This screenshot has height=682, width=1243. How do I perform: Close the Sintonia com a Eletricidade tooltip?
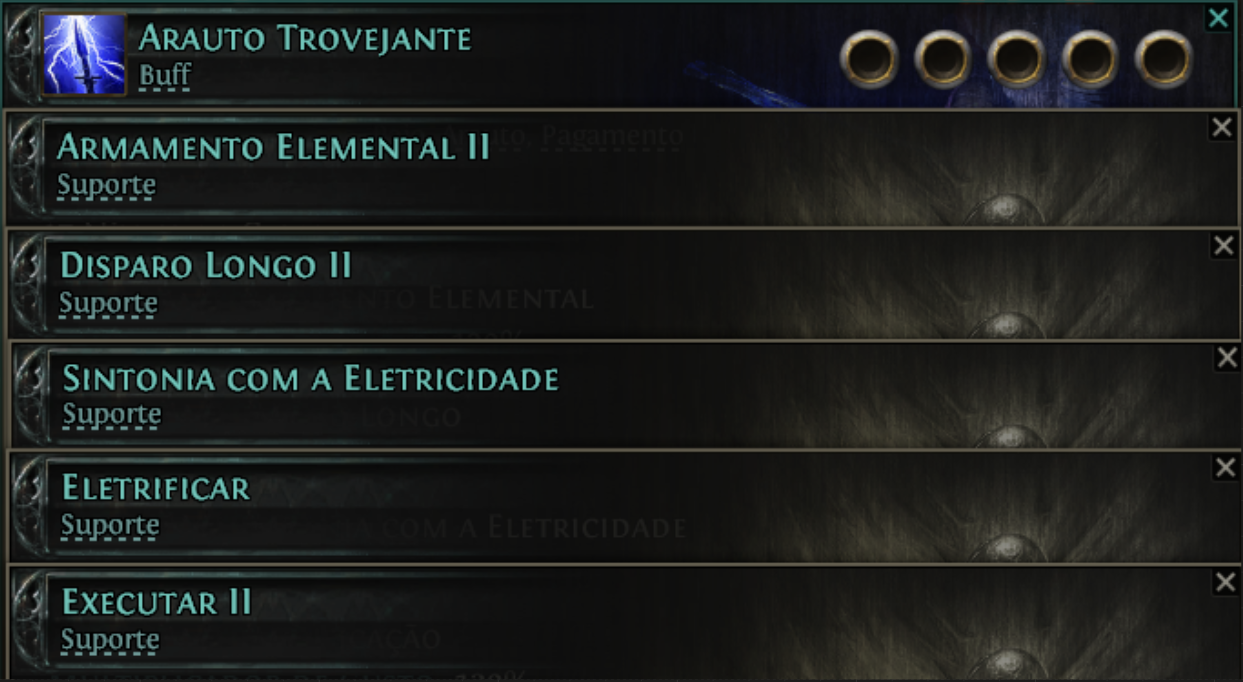1227,358
